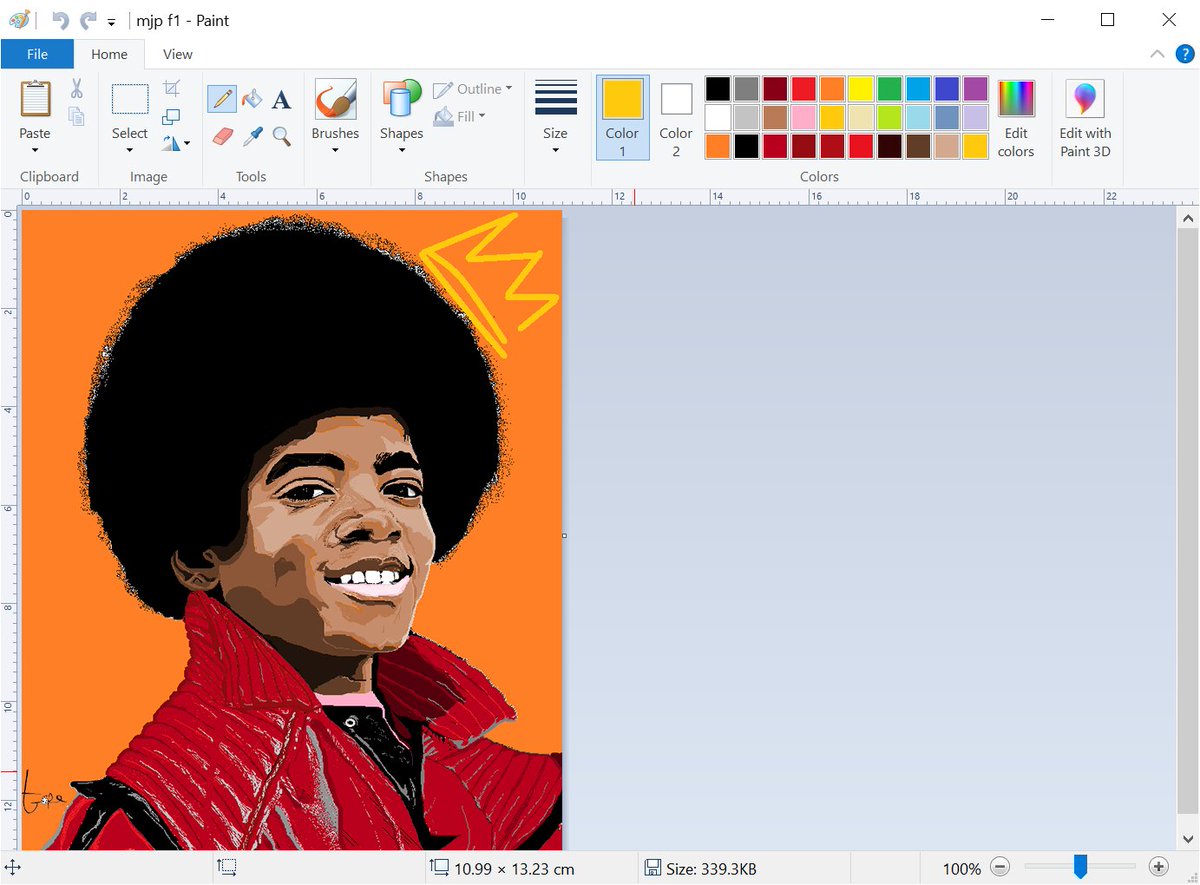Select the Fill with color bucket tool
1200x885 pixels.
(252, 99)
